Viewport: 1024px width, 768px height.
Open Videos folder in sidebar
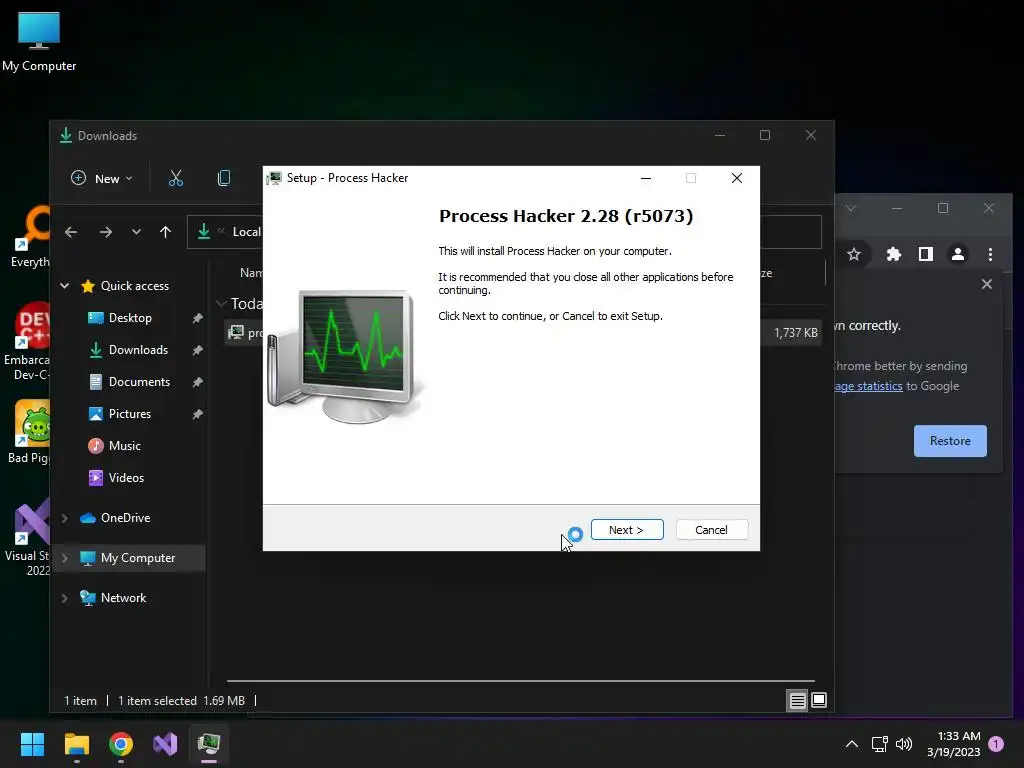(x=126, y=478)
